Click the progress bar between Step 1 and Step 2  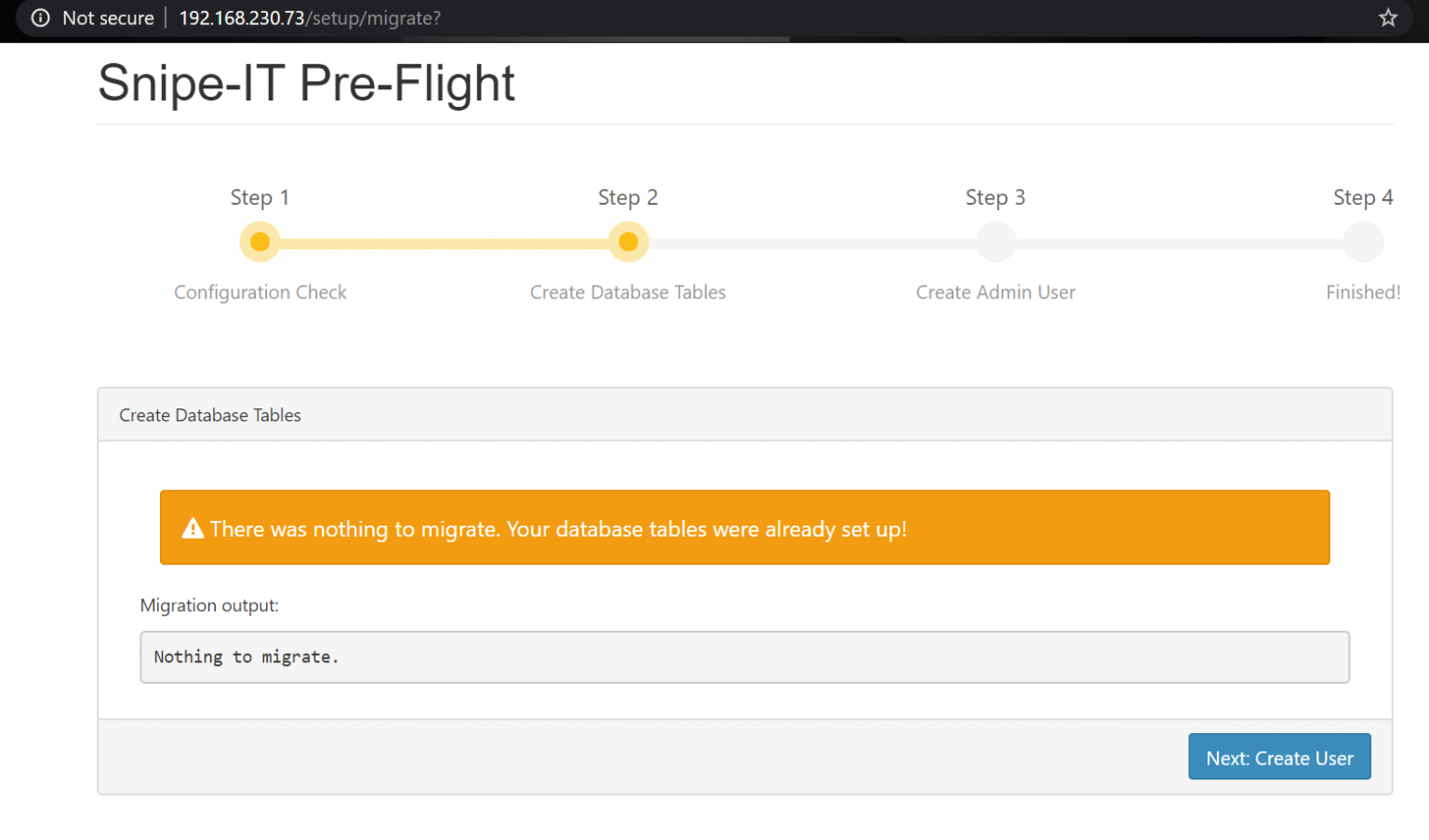[x=444, y=243]
